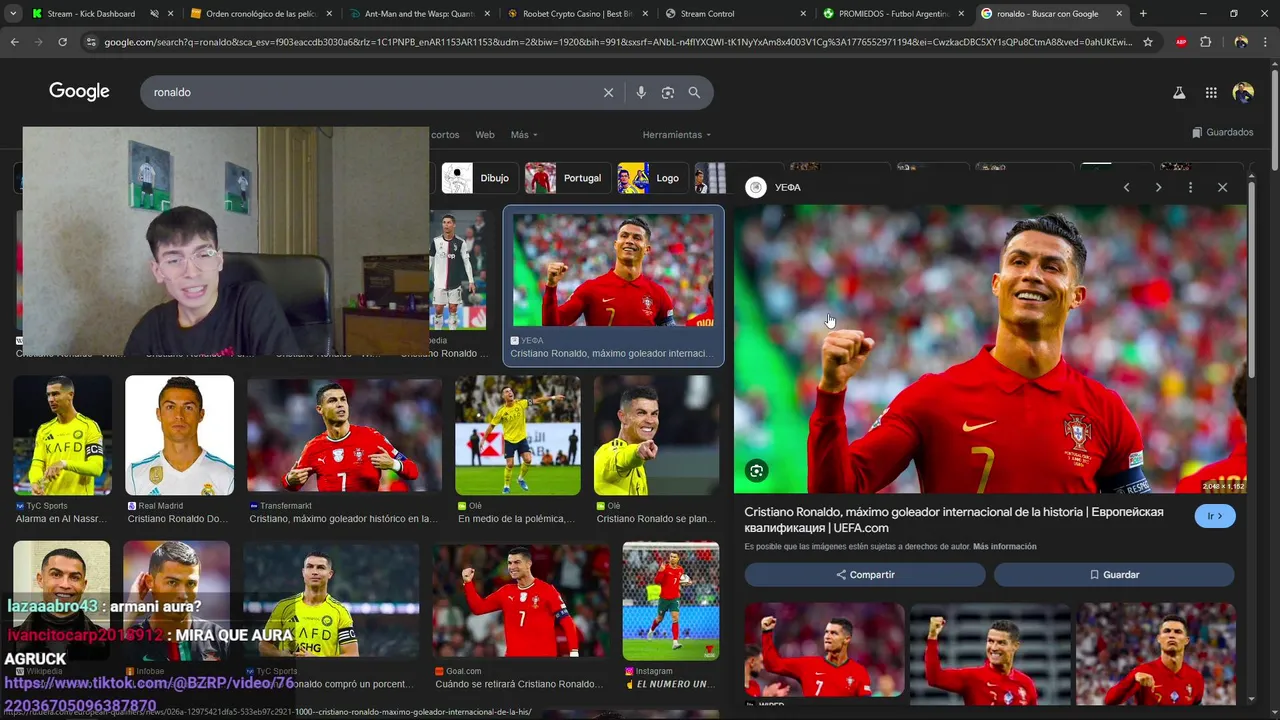The image size is (1280, 720).
Task: Open Google apps grid
Action: point(1211,92)
